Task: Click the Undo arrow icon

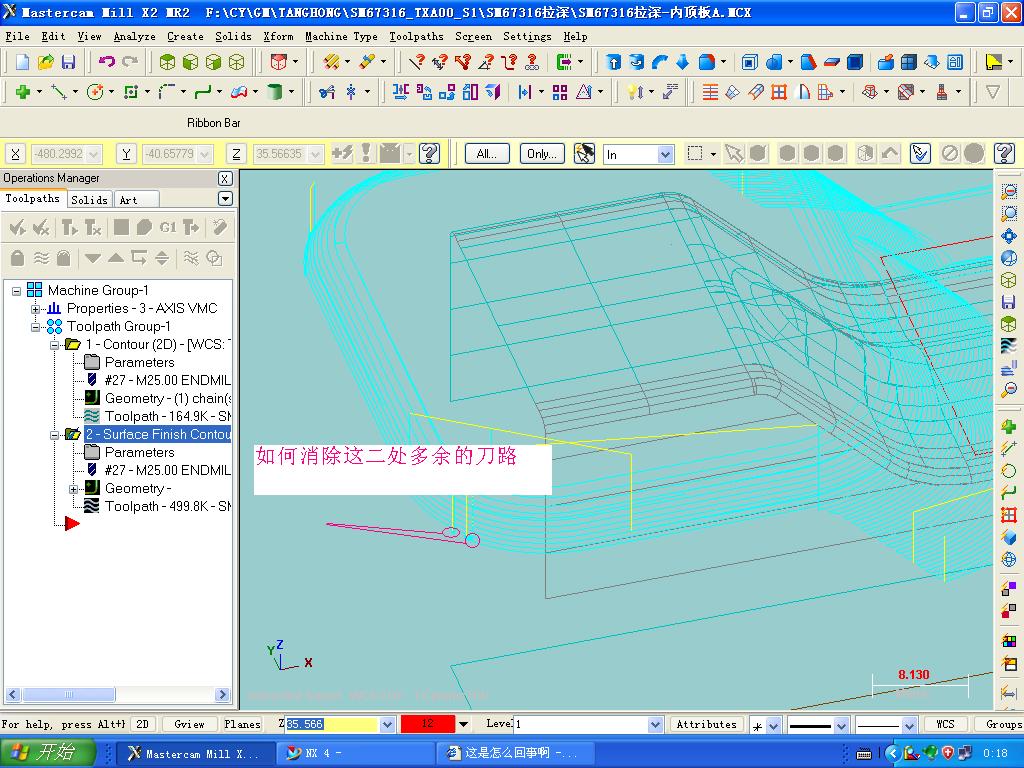Action: pyautogui.click(x=106, y=62)
